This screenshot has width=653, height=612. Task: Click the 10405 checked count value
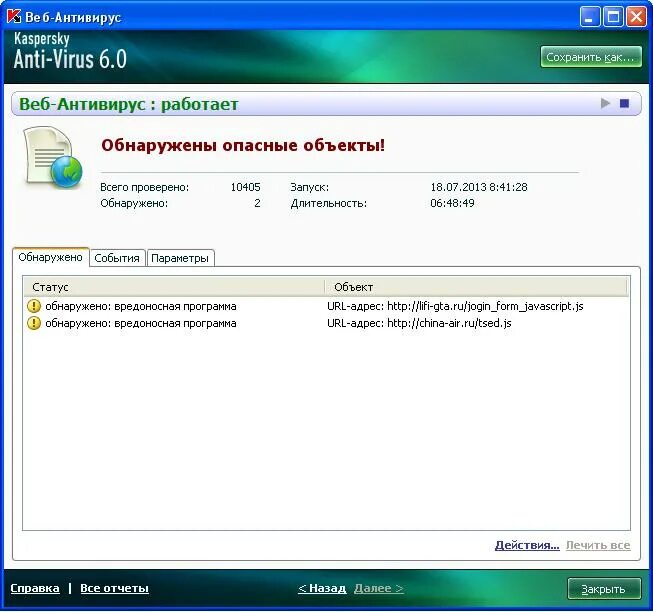pos(245,187)
